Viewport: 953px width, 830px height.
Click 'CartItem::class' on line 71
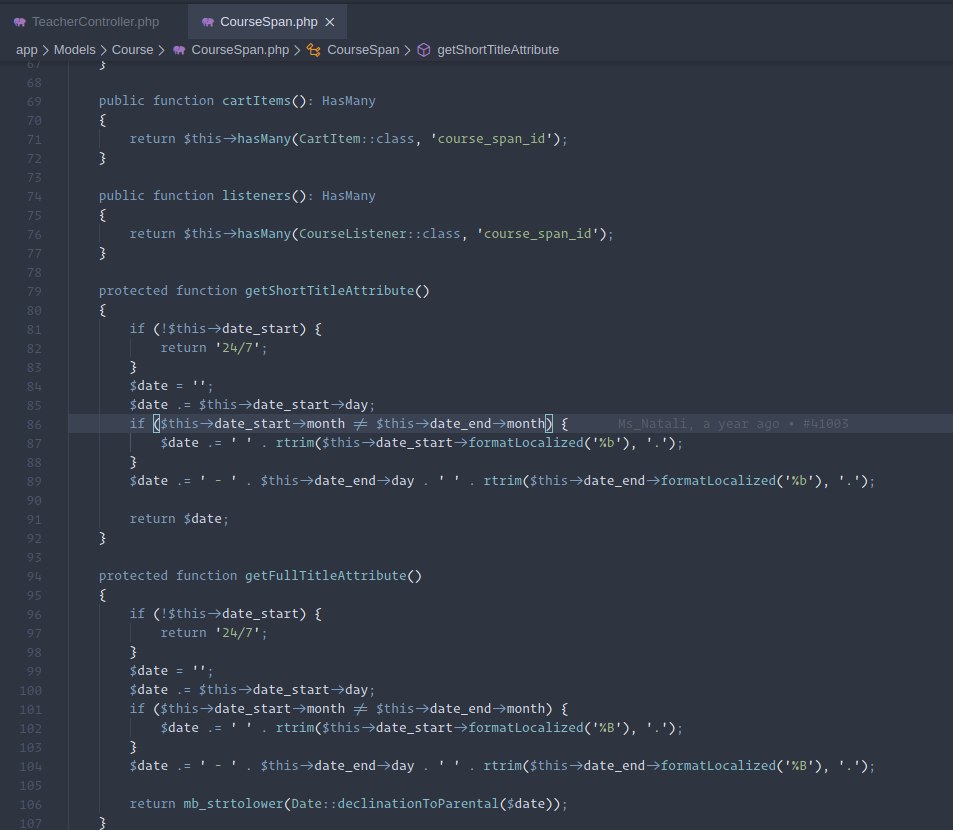(356, 139)
